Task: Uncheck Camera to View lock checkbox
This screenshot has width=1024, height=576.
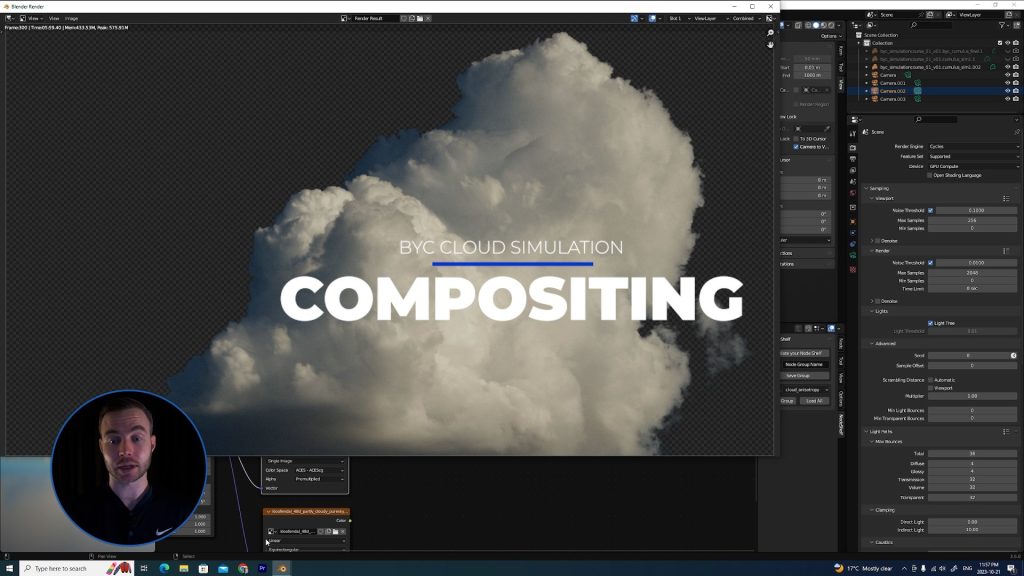Action: pyautogui.click(x=796, y=147)
